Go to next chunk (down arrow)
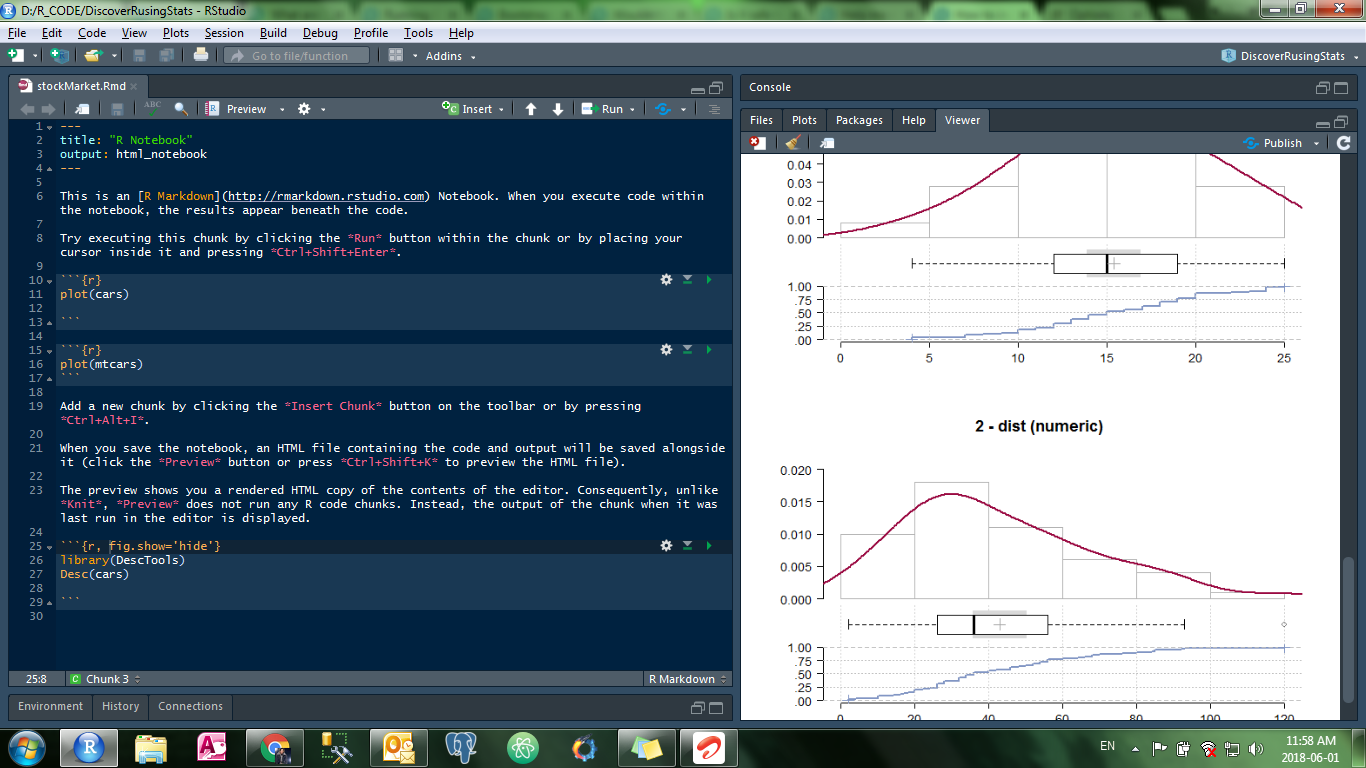 click(558, 109)
